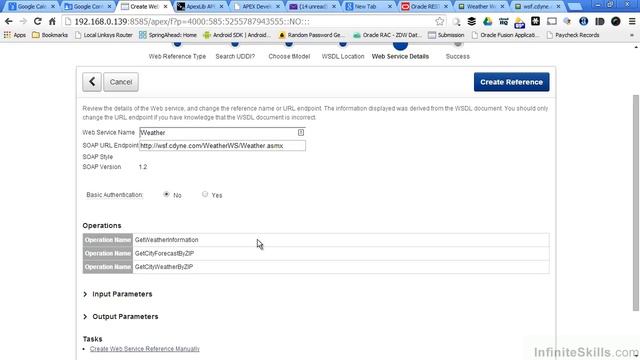640x360 pixels.
Task: Click the Choose tModel wizard step
Action: 289,56
